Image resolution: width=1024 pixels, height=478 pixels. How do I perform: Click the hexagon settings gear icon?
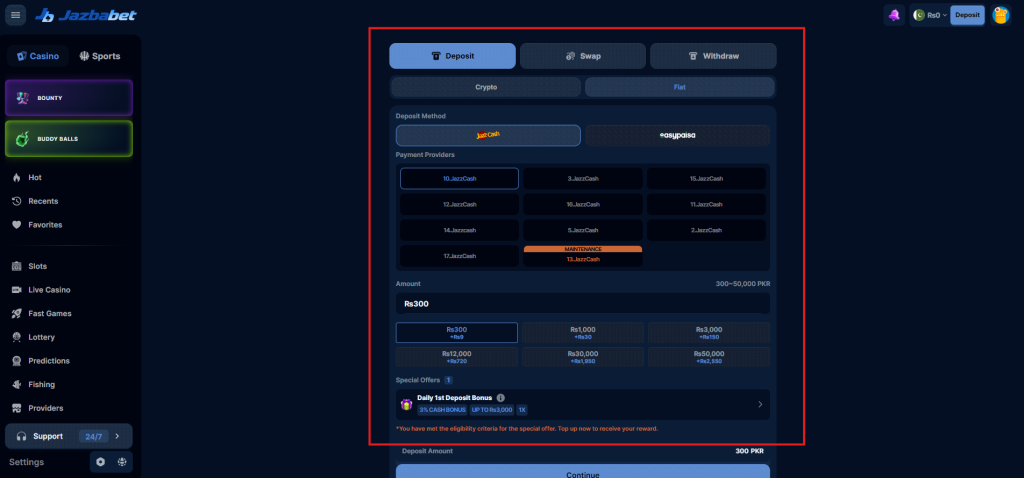tap(101, 462)
